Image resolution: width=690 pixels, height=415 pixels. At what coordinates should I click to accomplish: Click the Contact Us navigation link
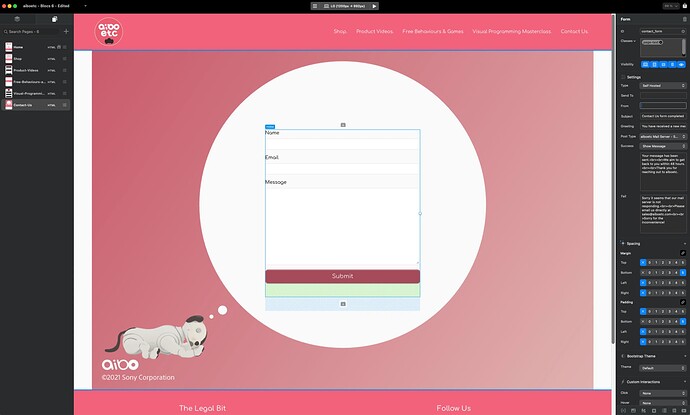pyautogui.click(x=574, y=31)
